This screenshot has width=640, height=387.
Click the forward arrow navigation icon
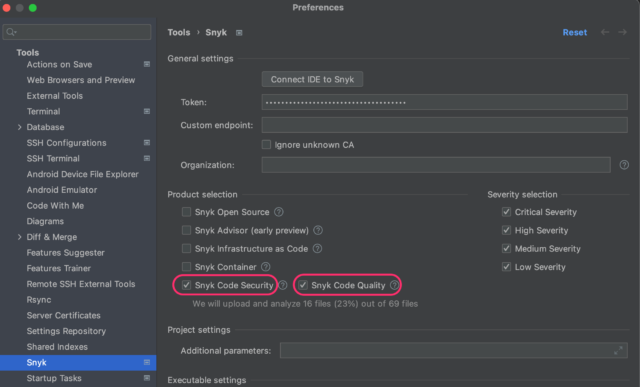[622, 32]
